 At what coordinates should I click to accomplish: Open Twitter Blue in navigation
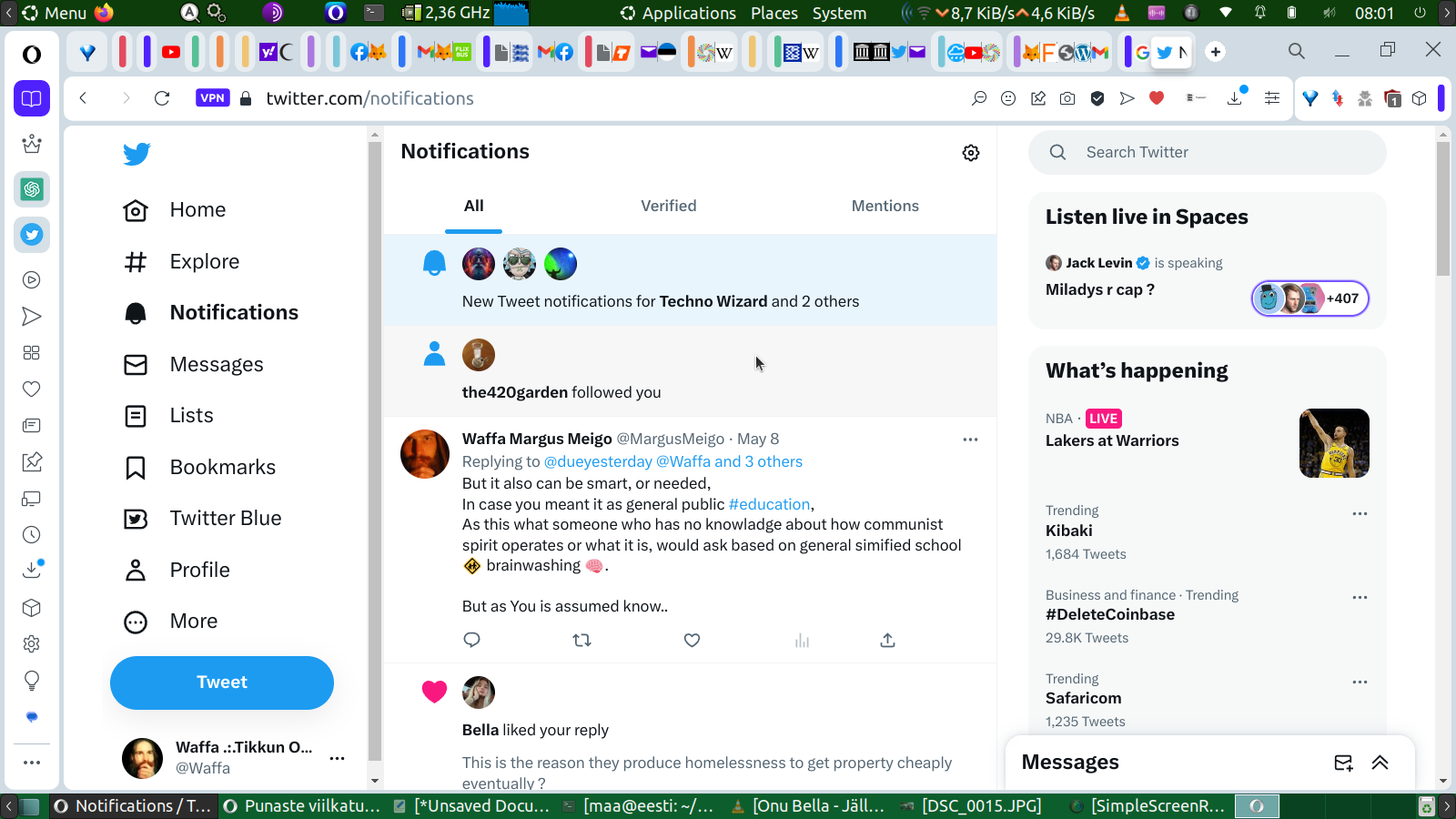point(203,519)
